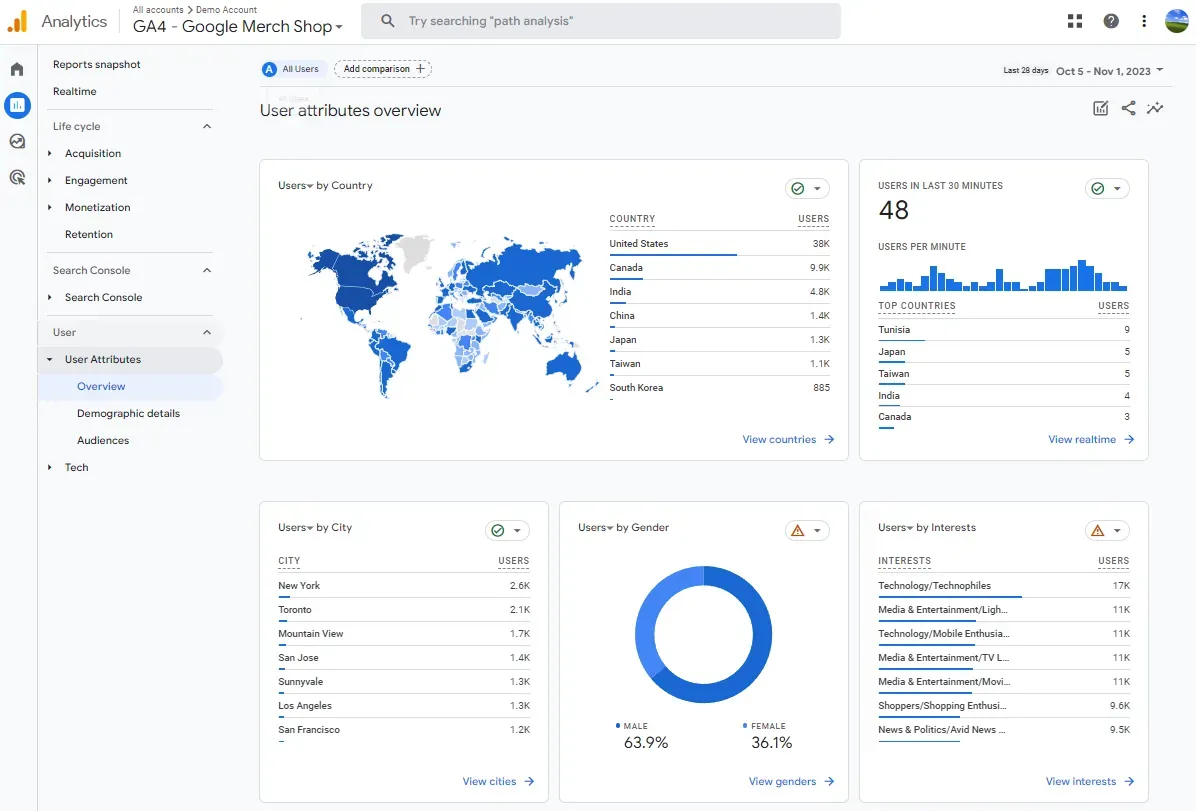Open the Google apps grid icon
Viewport: 1196px width, 811px height.
coord(1075,21)
